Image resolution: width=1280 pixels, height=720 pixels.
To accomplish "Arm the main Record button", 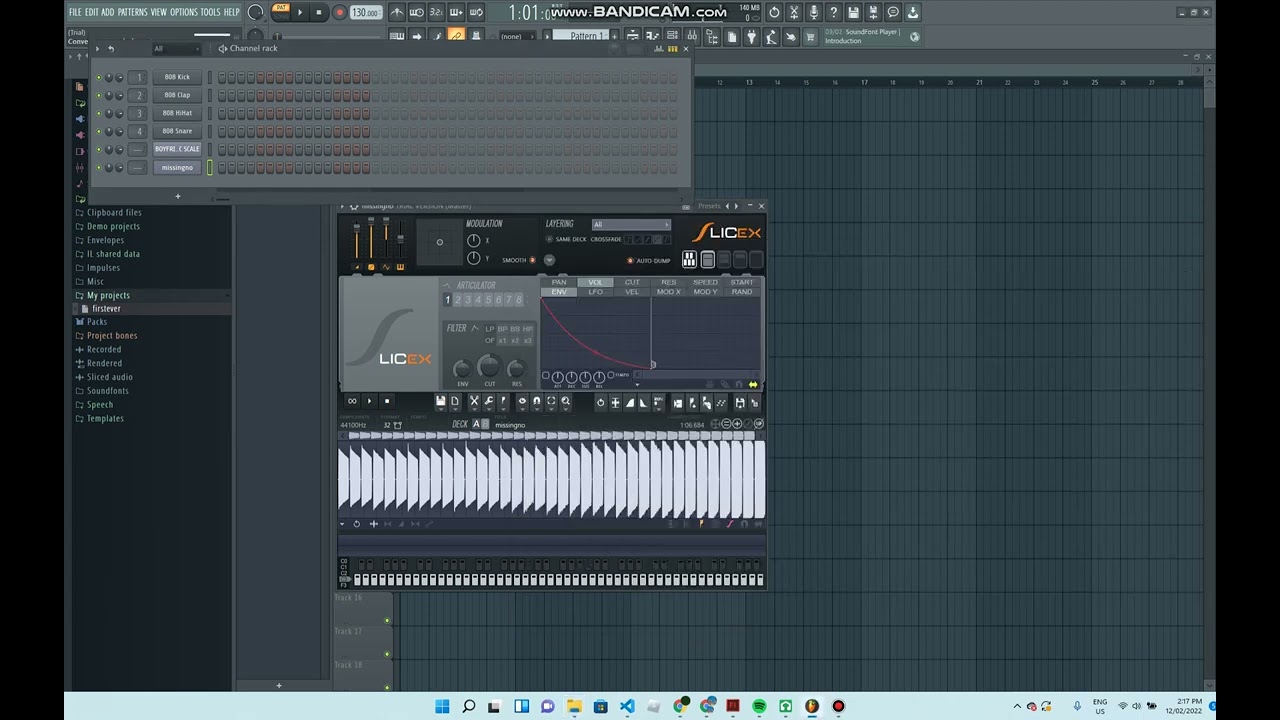I will [x=339, y=12].
